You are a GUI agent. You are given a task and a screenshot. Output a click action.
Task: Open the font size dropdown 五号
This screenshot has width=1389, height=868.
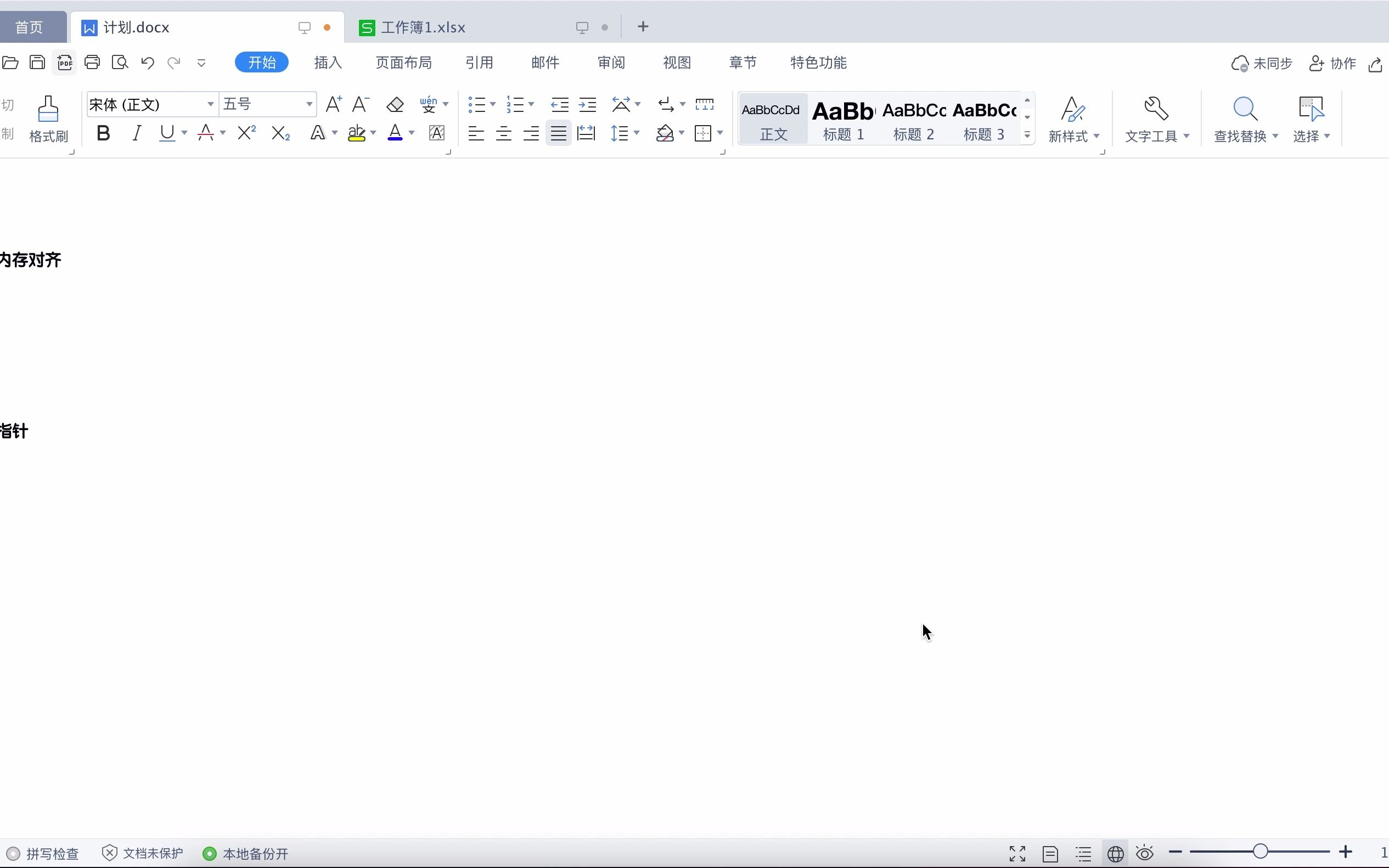[309, 104]
